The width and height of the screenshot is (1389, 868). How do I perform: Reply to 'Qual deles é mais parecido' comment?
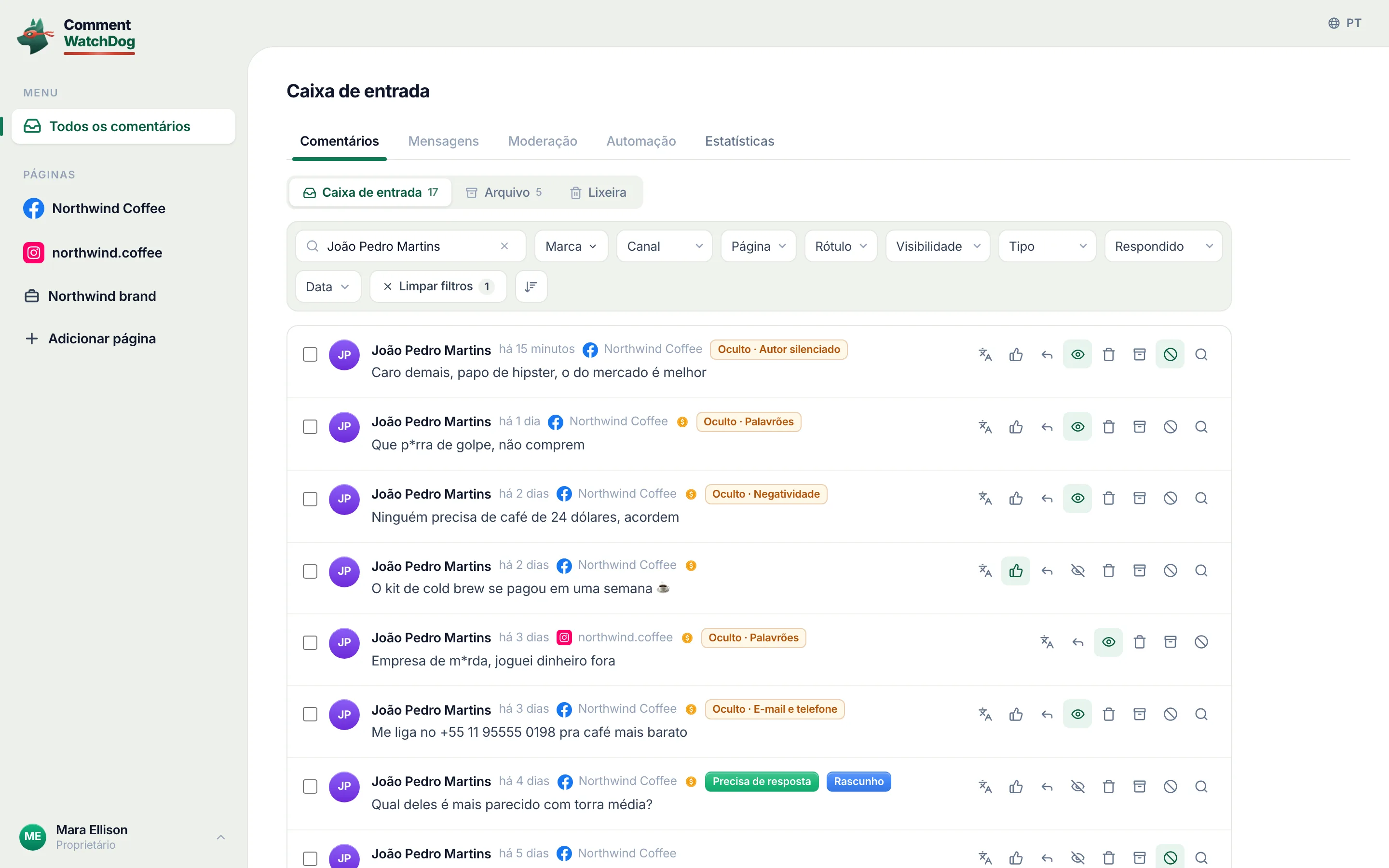click(1047, 787)
